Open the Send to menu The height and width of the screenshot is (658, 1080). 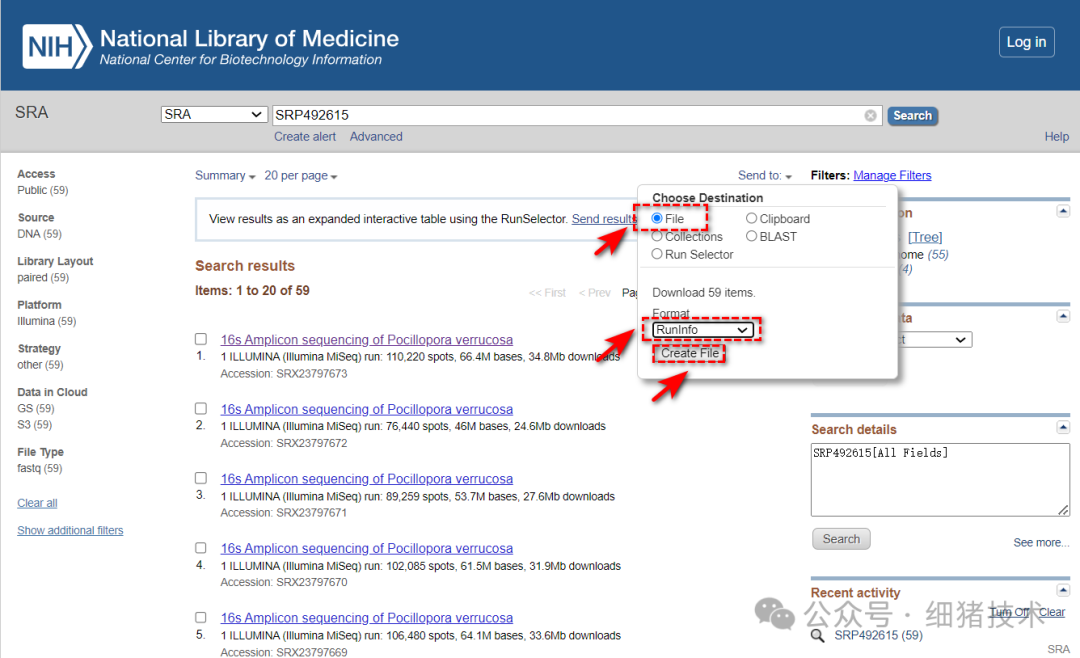tap(765, 176)
